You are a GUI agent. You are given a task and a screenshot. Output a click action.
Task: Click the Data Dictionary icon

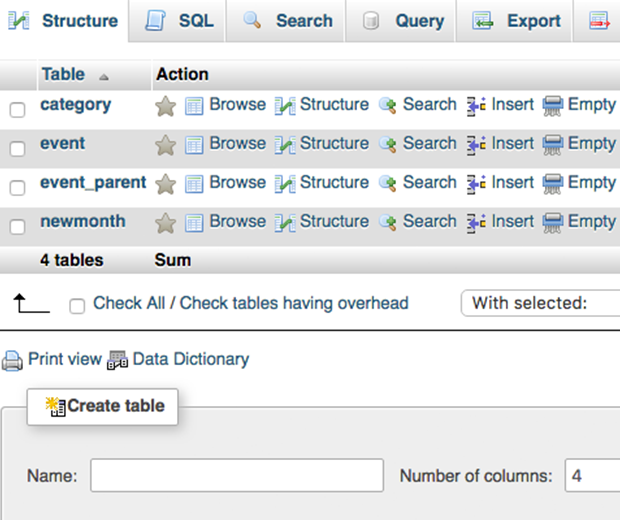coord(118,360)
